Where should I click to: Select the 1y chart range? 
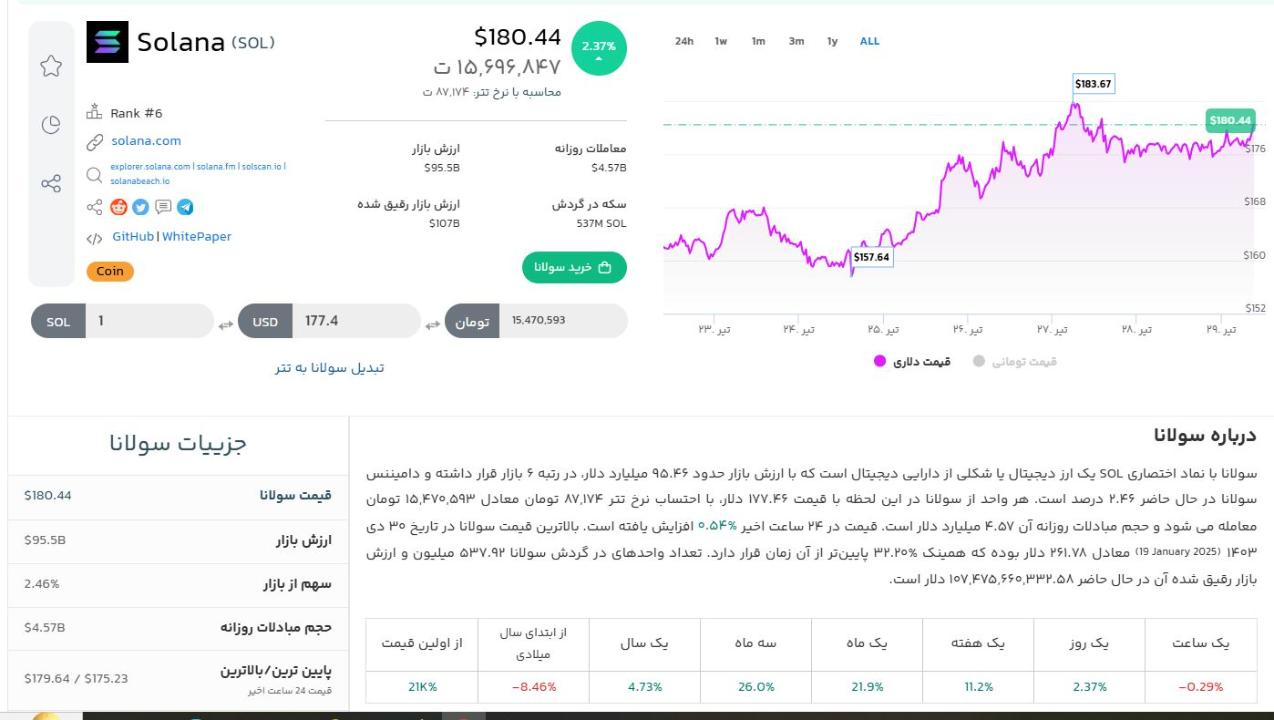pyautogui.click(x=832, y=41)
